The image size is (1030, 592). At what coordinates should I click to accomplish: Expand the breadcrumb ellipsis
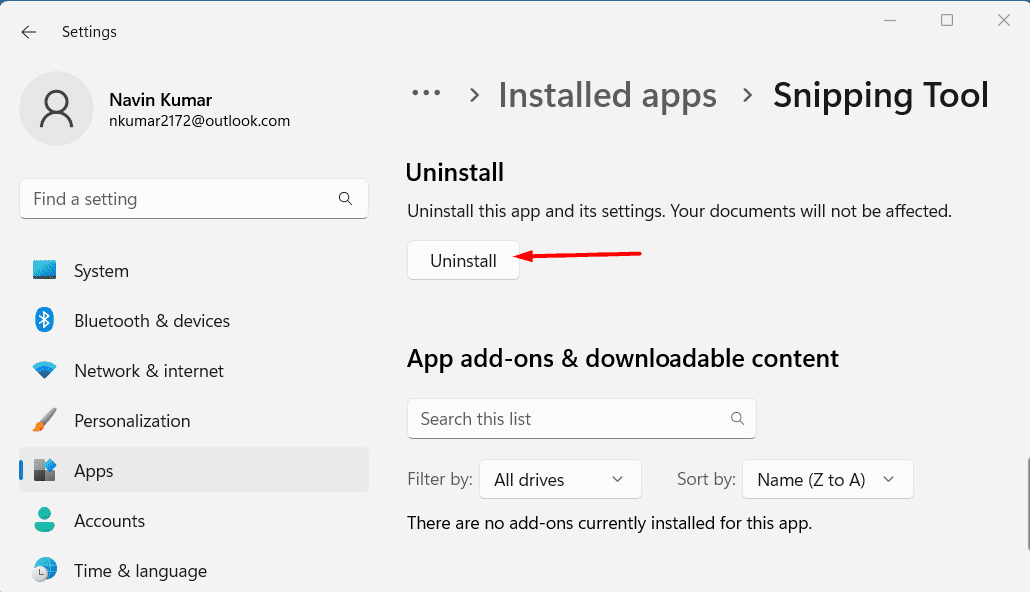point(426,93)
